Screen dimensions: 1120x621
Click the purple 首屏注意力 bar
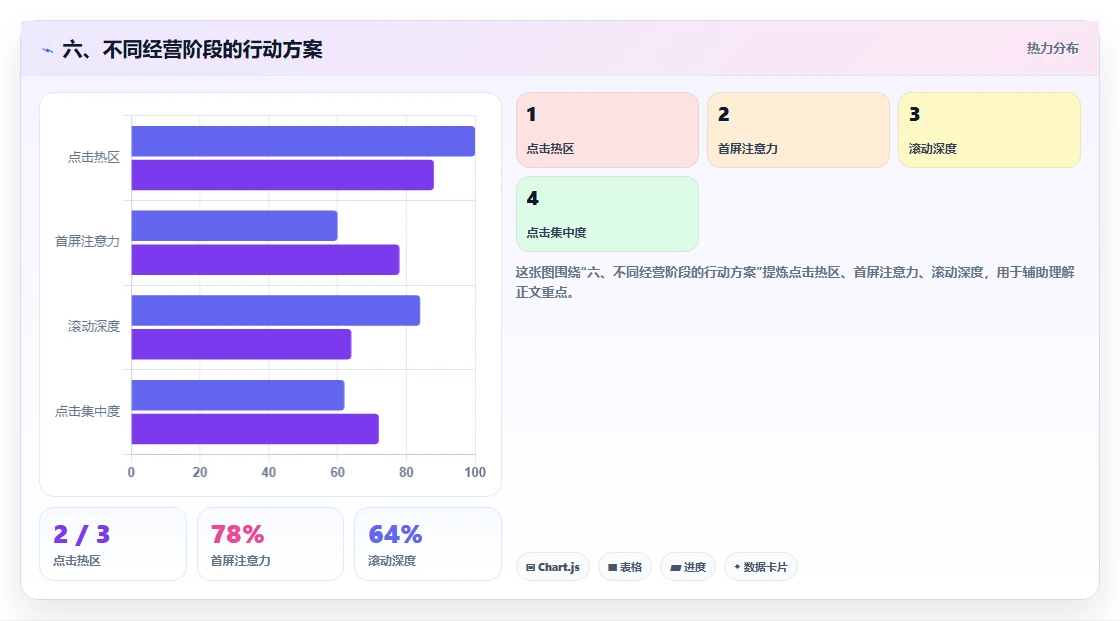coord(265,259)
